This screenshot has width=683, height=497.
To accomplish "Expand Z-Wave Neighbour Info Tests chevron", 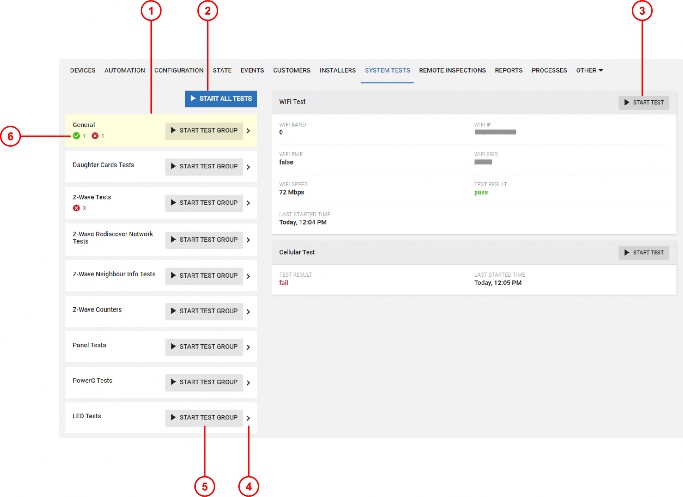I will (248, 276).
